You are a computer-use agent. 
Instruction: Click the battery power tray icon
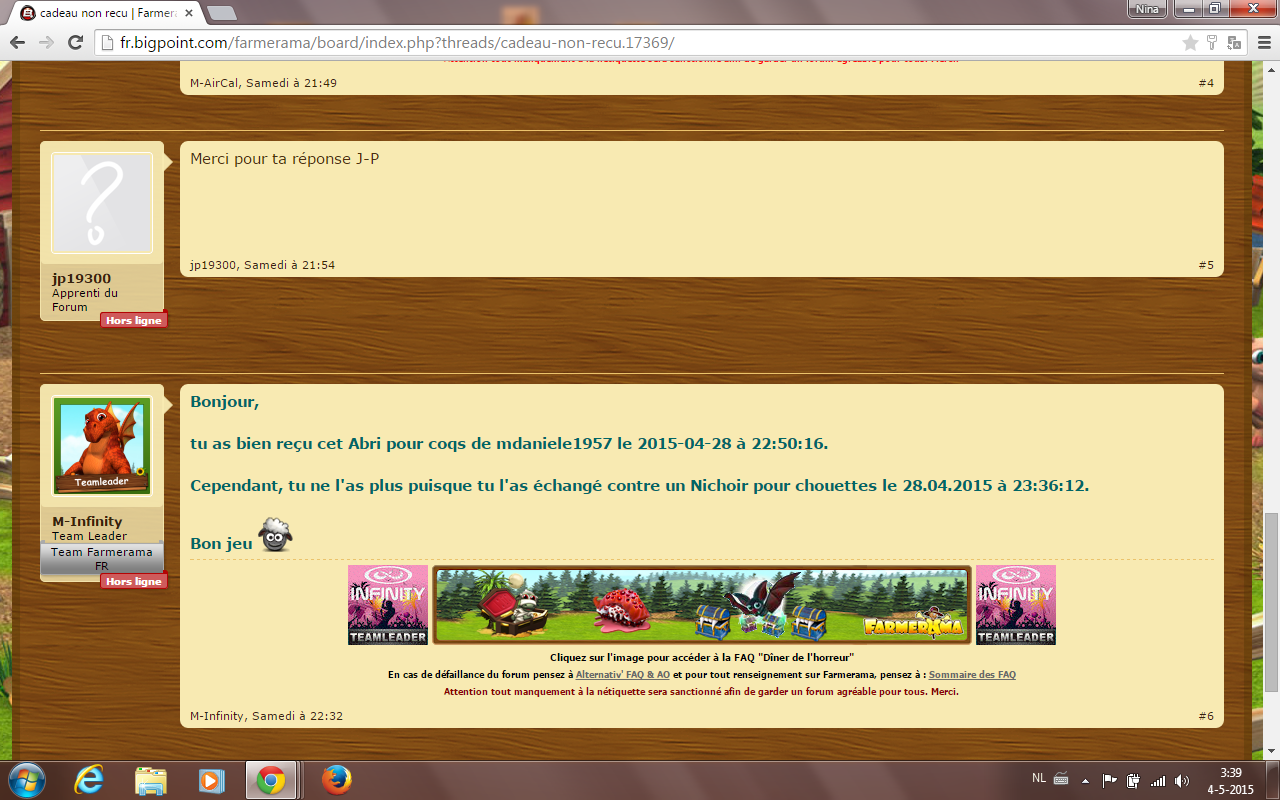(1133, 780)
